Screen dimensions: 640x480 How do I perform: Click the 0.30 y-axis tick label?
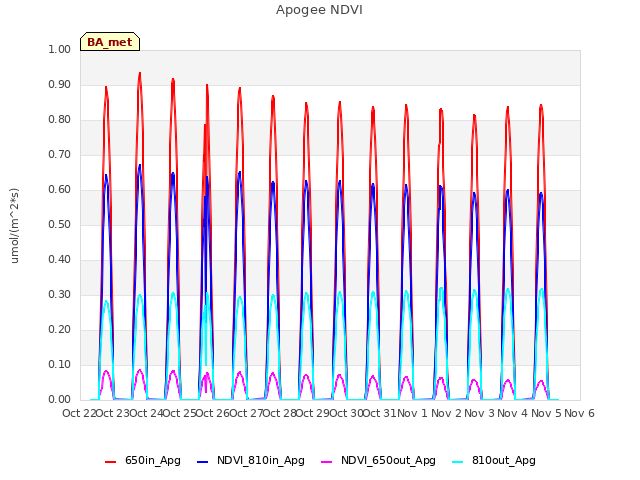coord(60,295)
